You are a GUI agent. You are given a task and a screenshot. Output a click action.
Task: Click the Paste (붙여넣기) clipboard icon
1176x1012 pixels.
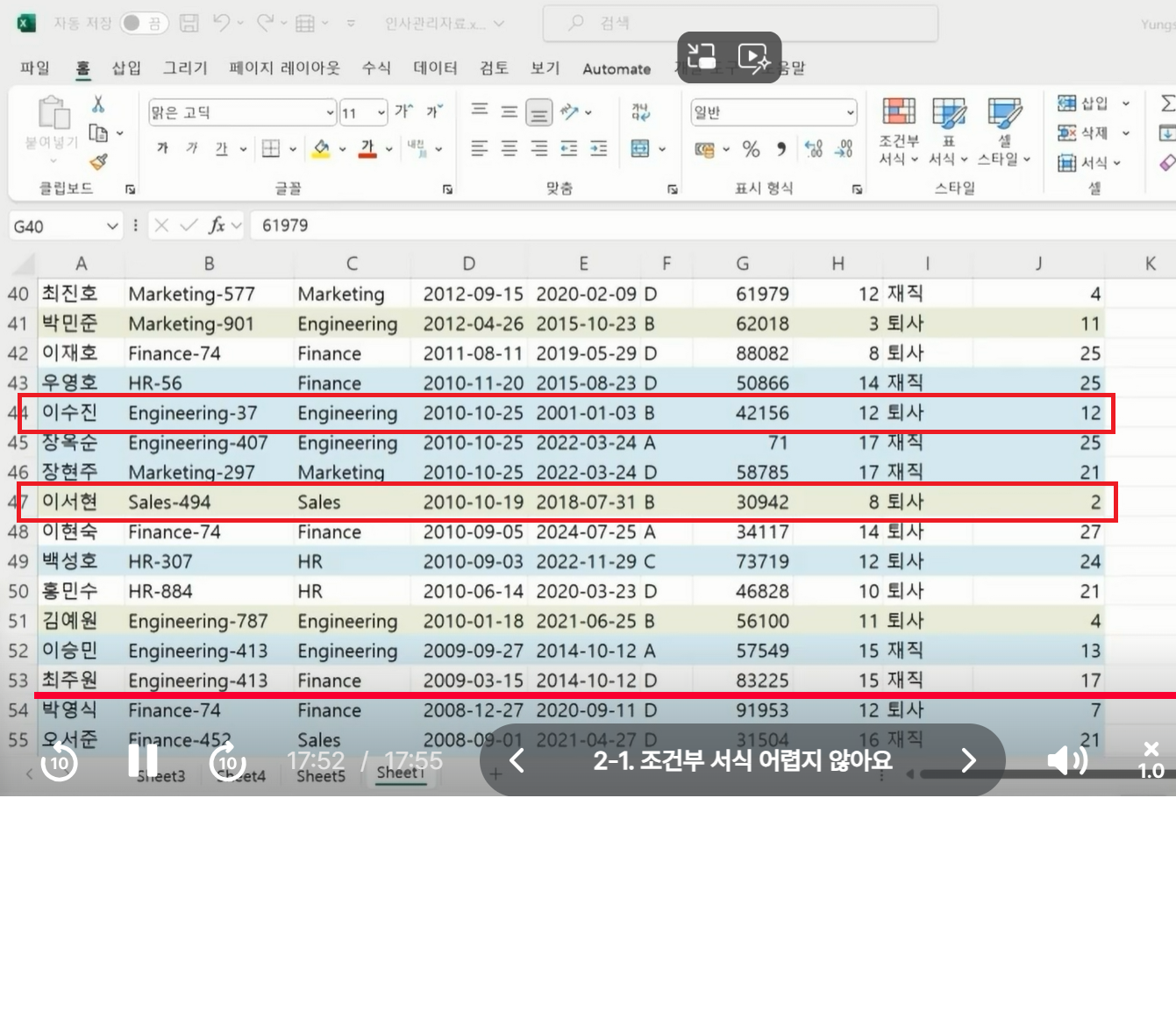(53, 114)
